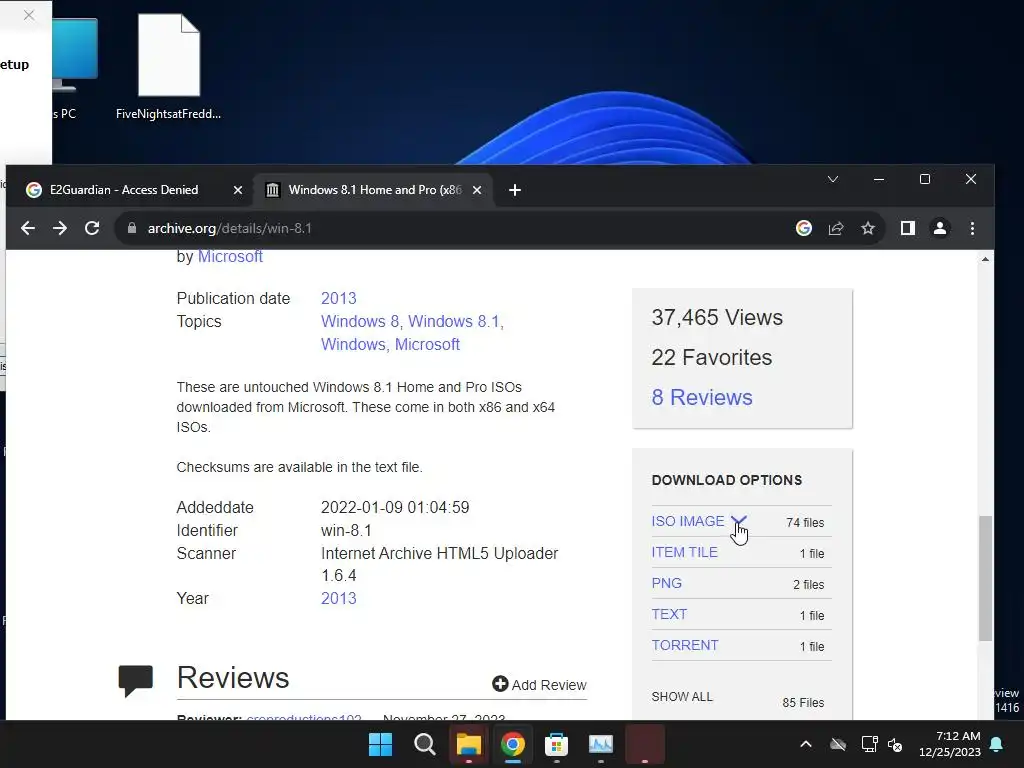Image resolution: width=1024 pixels, height=768 pixels.
Task: Share this page via the share icon
Action: (836, 228)
